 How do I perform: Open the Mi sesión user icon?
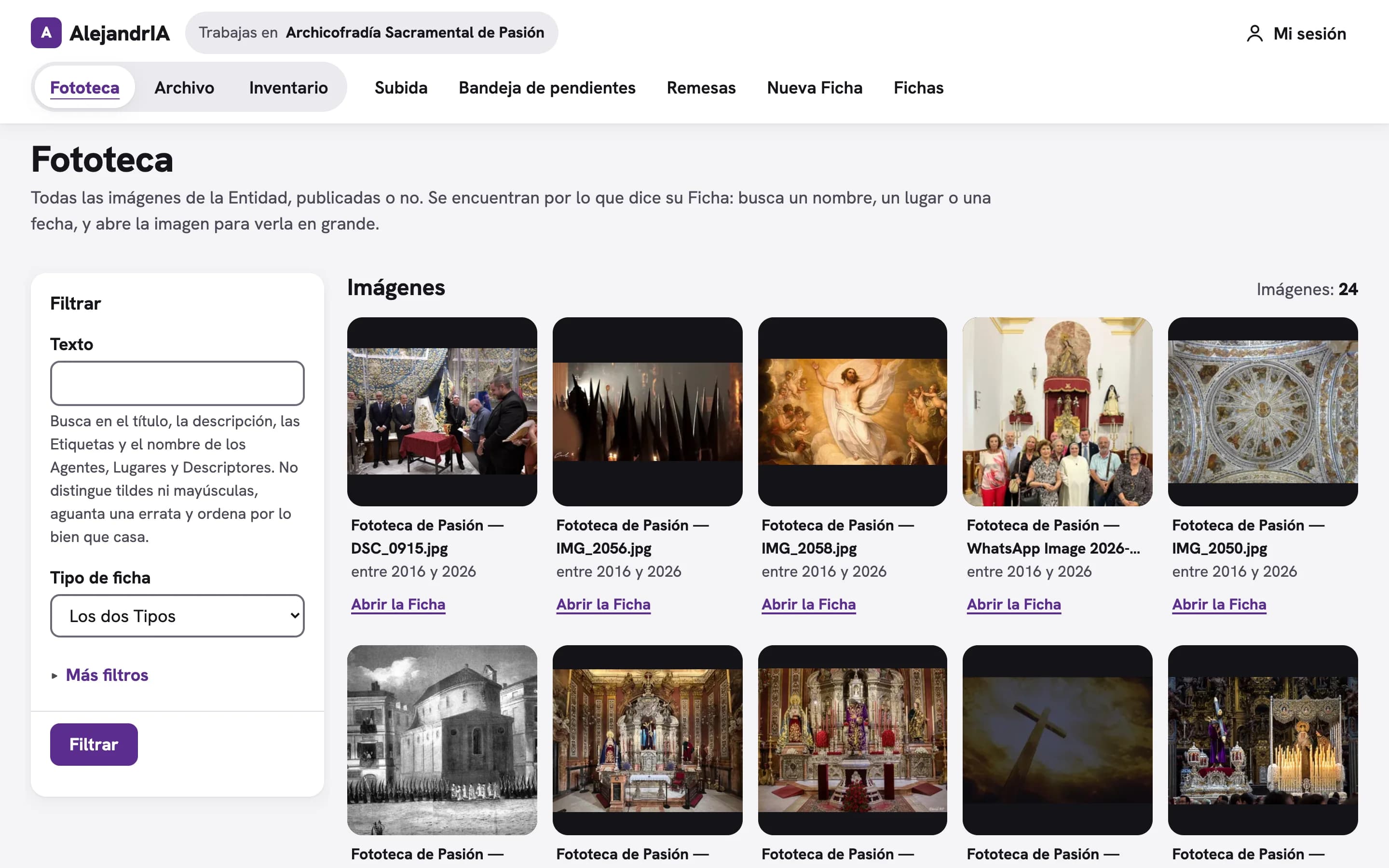(1255, 33)
